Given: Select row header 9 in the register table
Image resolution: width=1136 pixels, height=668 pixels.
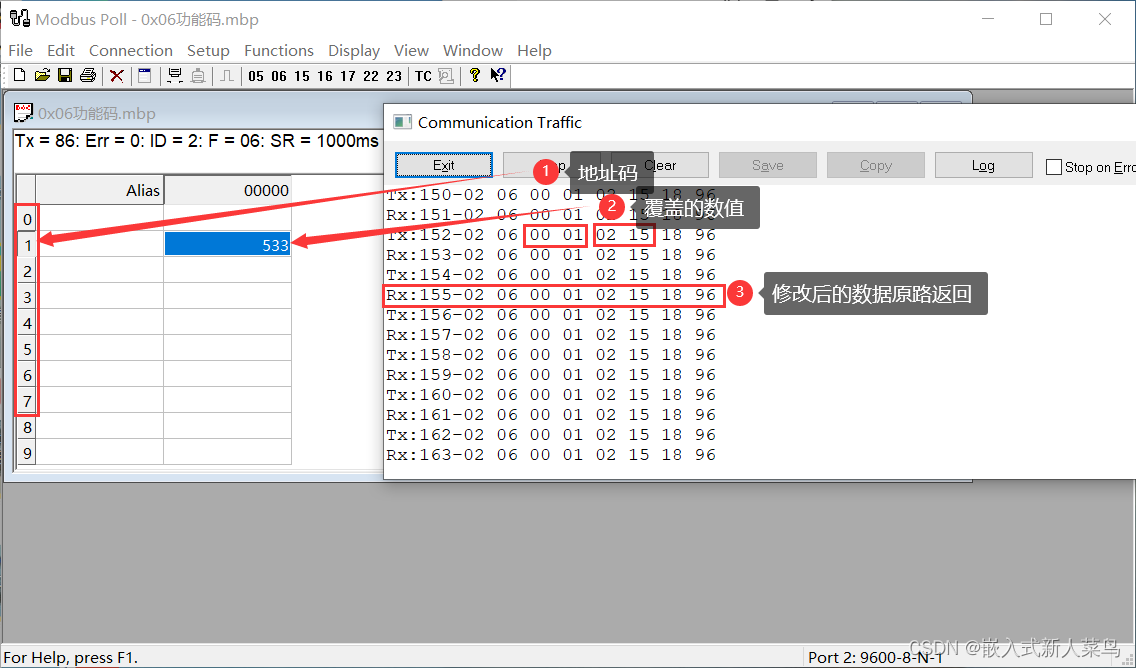Looking at the screenshot, I should click(x=27, y=454).
